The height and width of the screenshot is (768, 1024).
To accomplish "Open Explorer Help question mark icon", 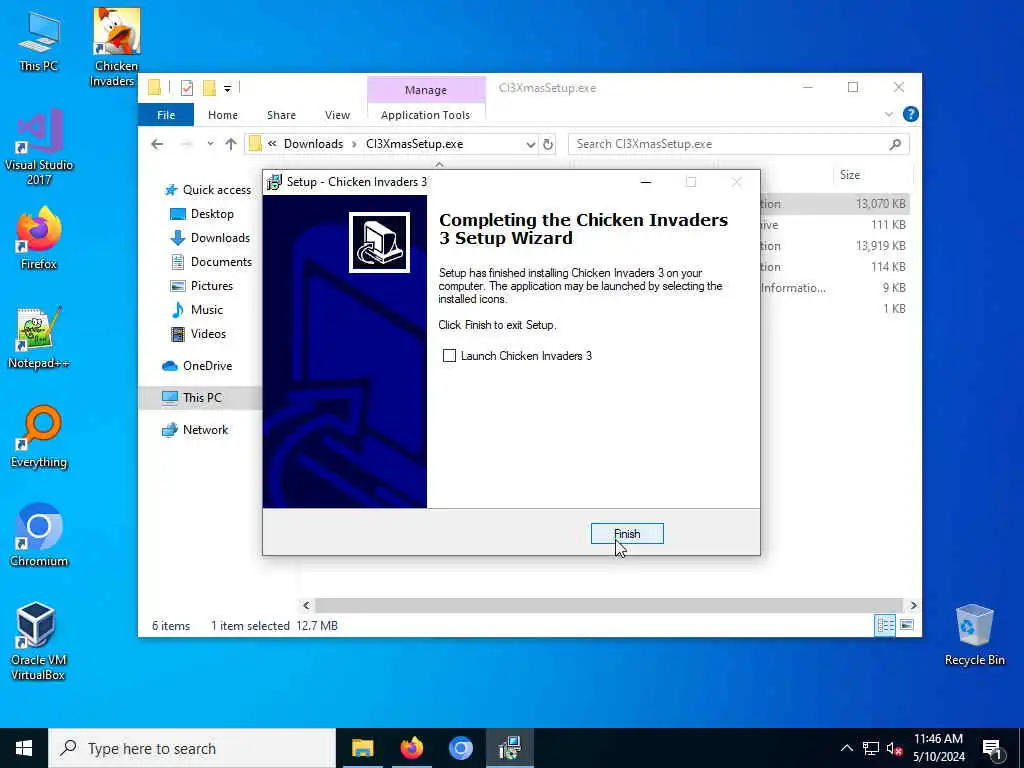I will pyautogui.click(x=910, y=114).
